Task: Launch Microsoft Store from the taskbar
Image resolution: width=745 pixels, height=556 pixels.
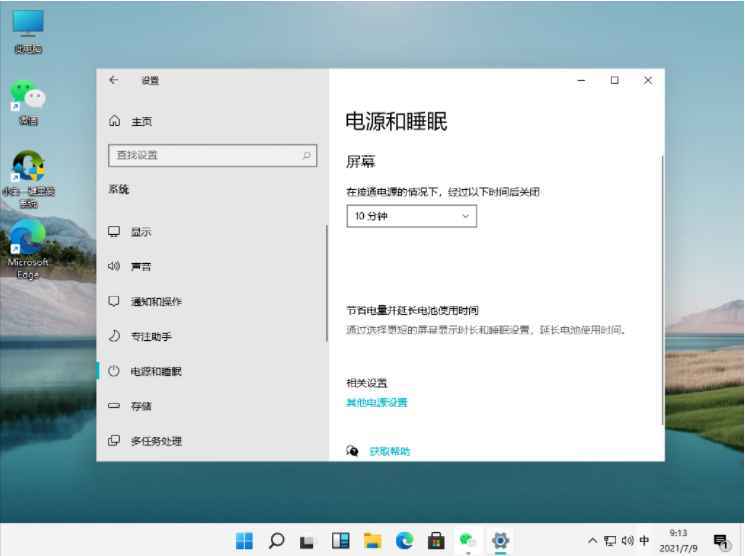Action: click(x=436, y=541)
